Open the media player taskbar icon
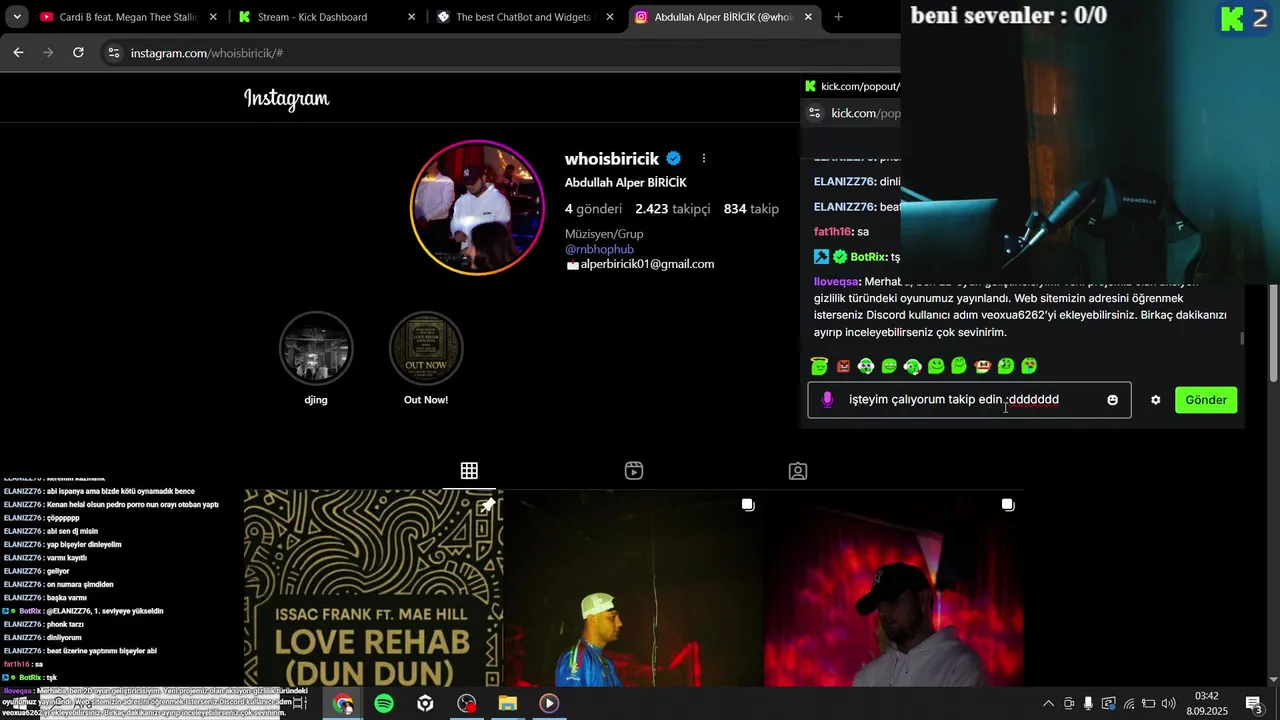The height and width of the screenshot is (720, 1280). [x=548, y=704]
